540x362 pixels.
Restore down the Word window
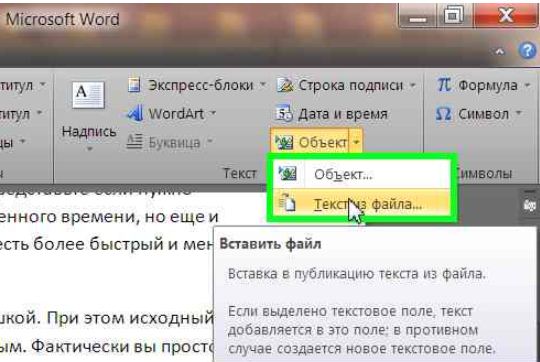(x=454, y=15)
